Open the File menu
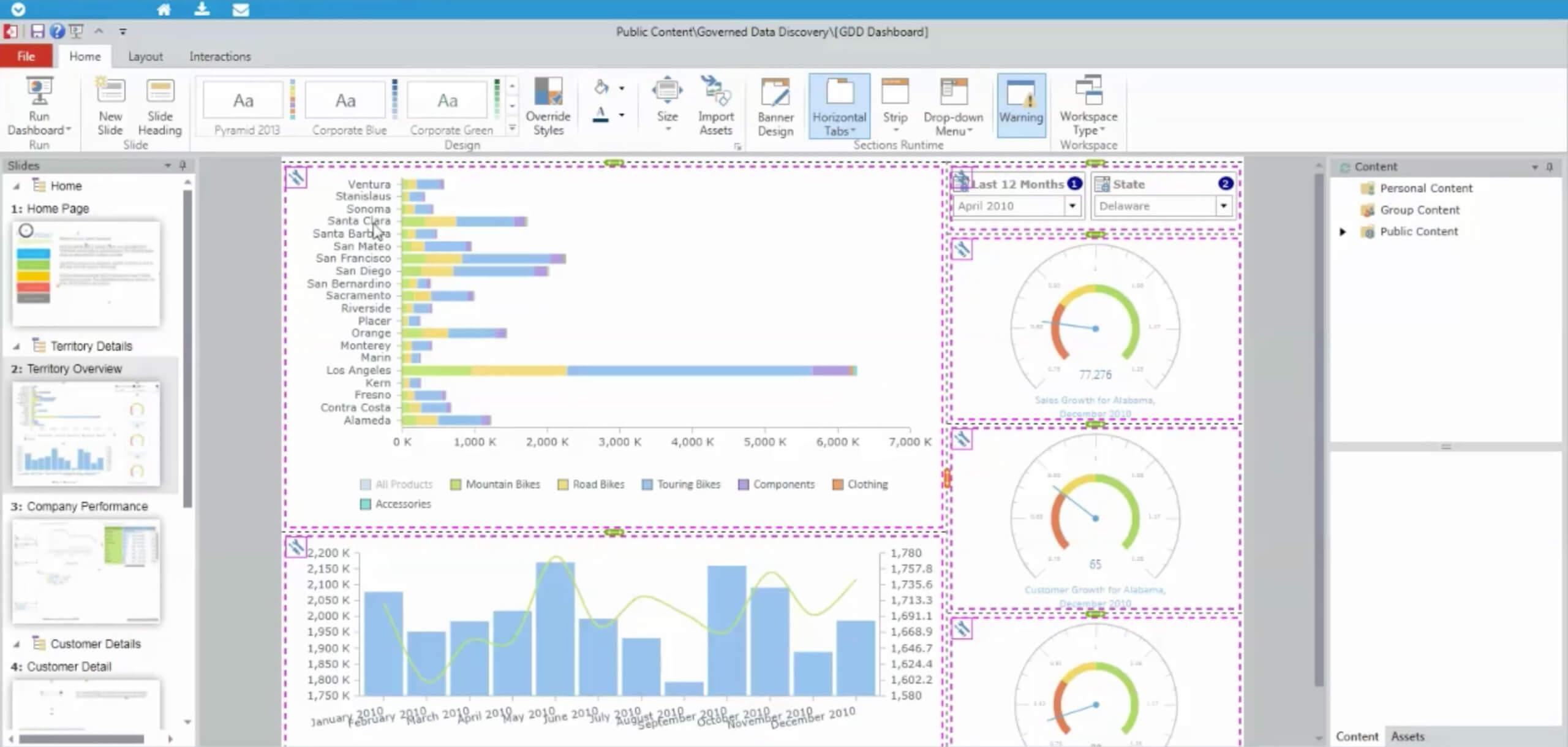This screenshot has height=747, width=1568. coord(26,56)
